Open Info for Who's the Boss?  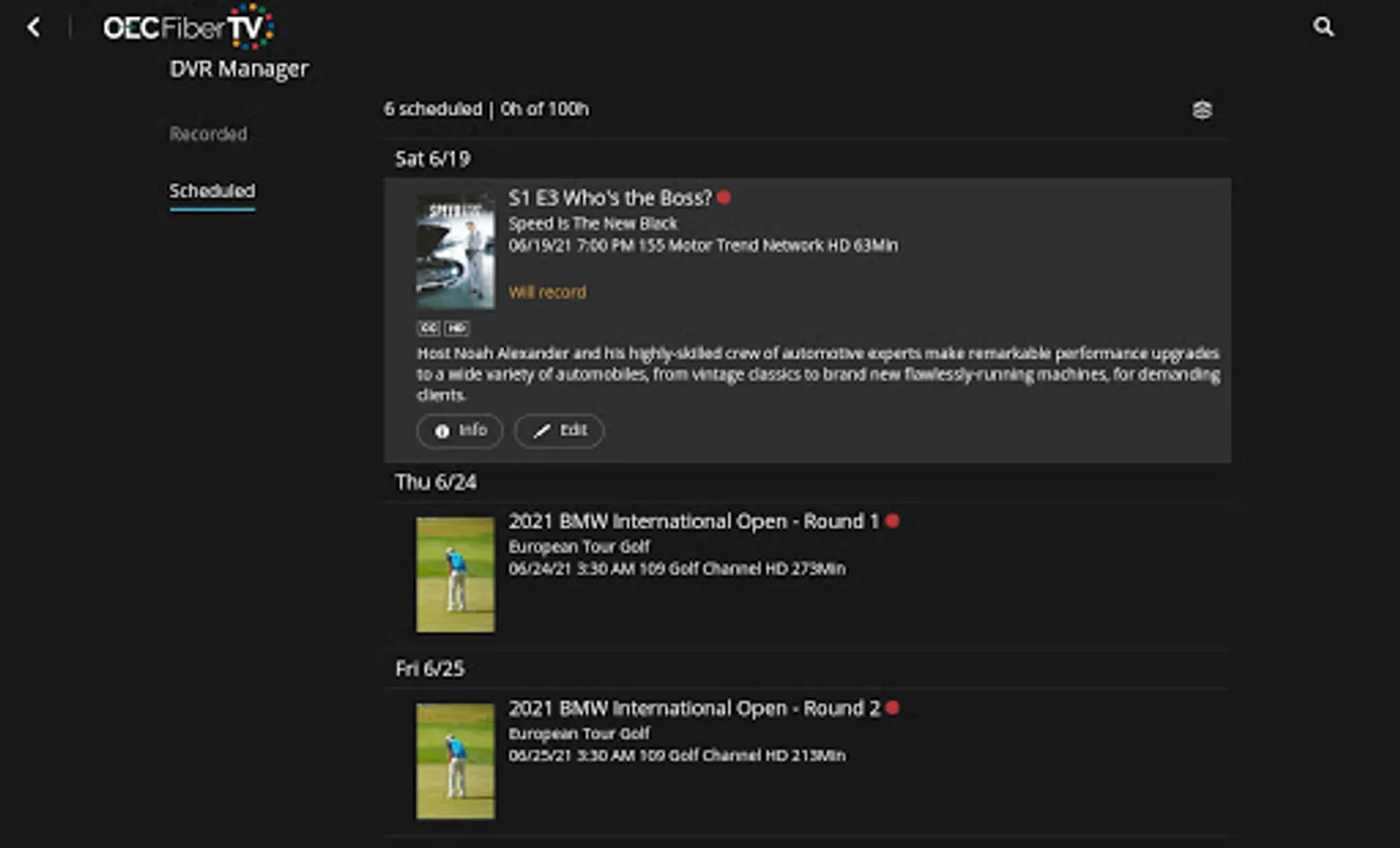460,431
